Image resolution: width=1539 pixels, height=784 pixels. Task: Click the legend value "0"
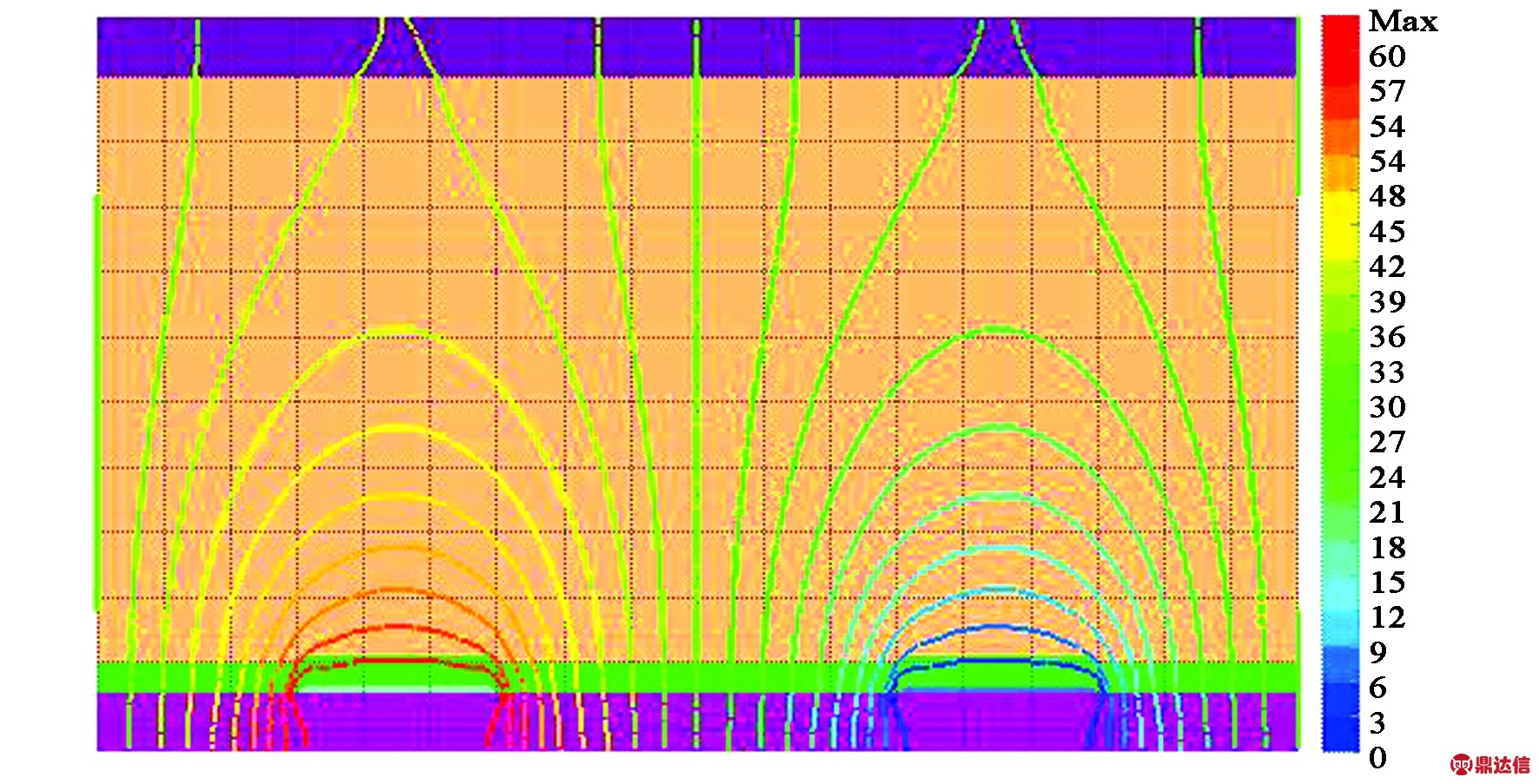point(1378,758)
